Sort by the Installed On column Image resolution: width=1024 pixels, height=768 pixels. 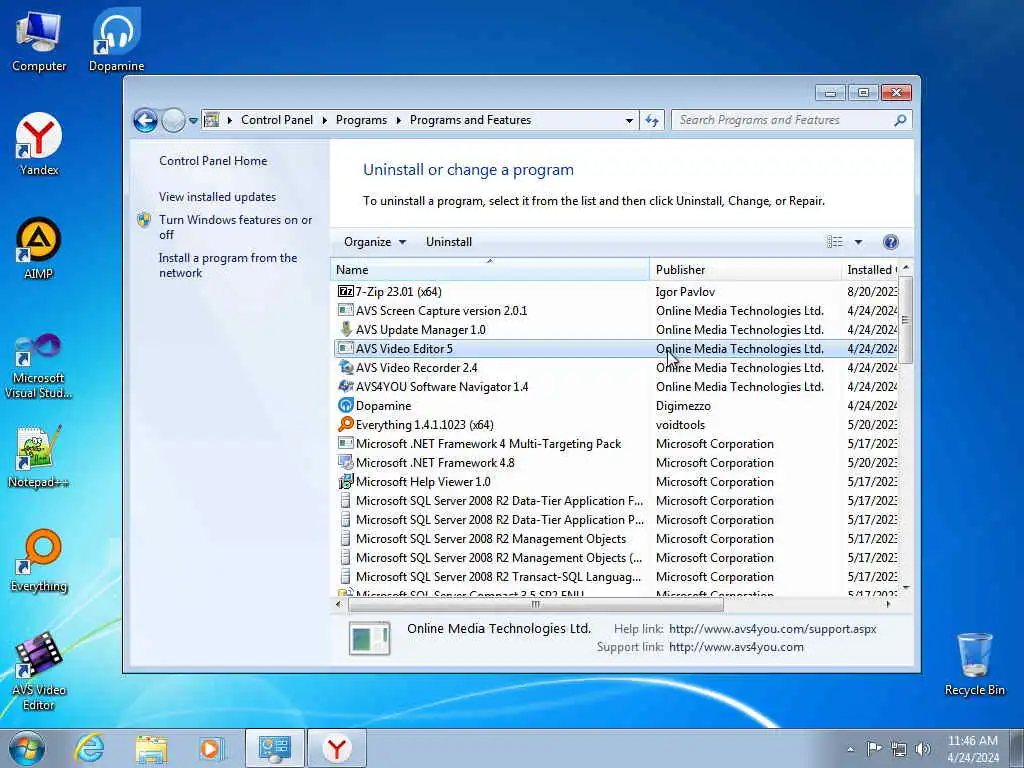coord(871,270)
